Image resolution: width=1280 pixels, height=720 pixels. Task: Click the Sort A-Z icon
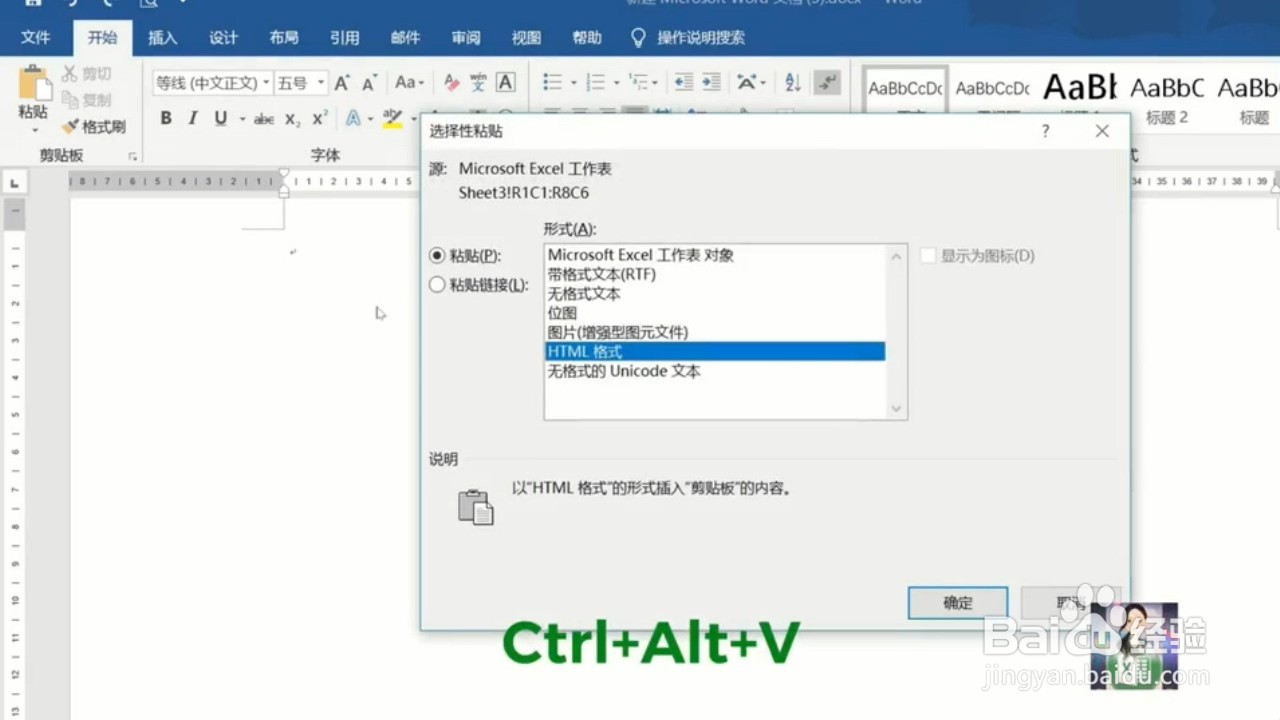[793, 83]
